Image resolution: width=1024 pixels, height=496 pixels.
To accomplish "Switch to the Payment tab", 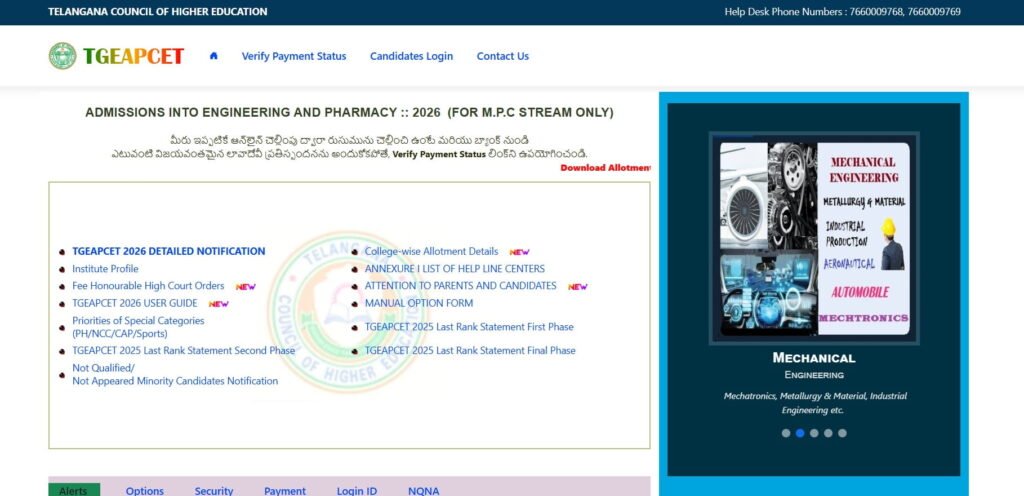I will [x=285, y=491].
